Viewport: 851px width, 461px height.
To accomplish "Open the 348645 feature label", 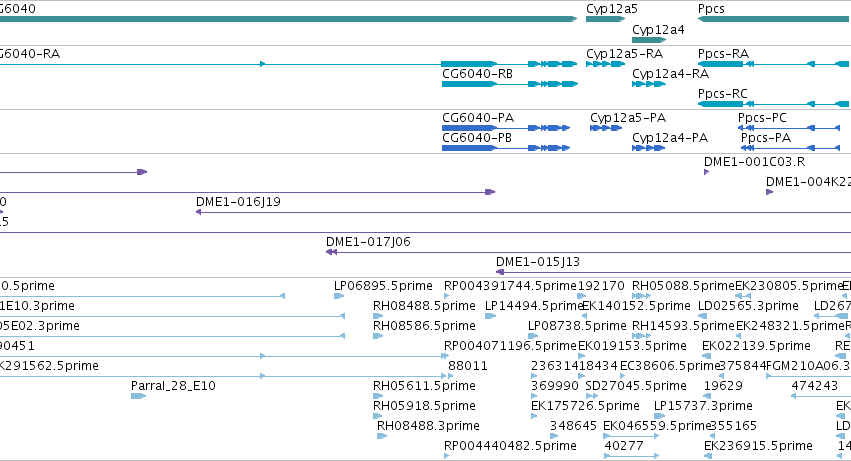I will click(574, 426).
